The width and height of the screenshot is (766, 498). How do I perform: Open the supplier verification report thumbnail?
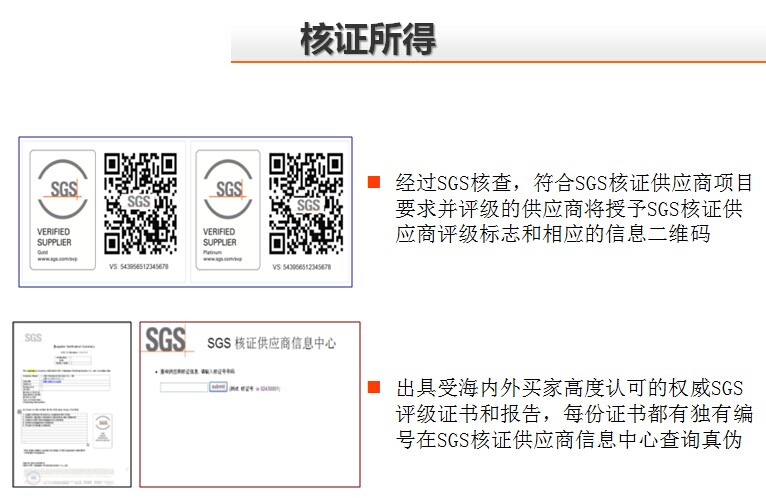tap(72, 404)
